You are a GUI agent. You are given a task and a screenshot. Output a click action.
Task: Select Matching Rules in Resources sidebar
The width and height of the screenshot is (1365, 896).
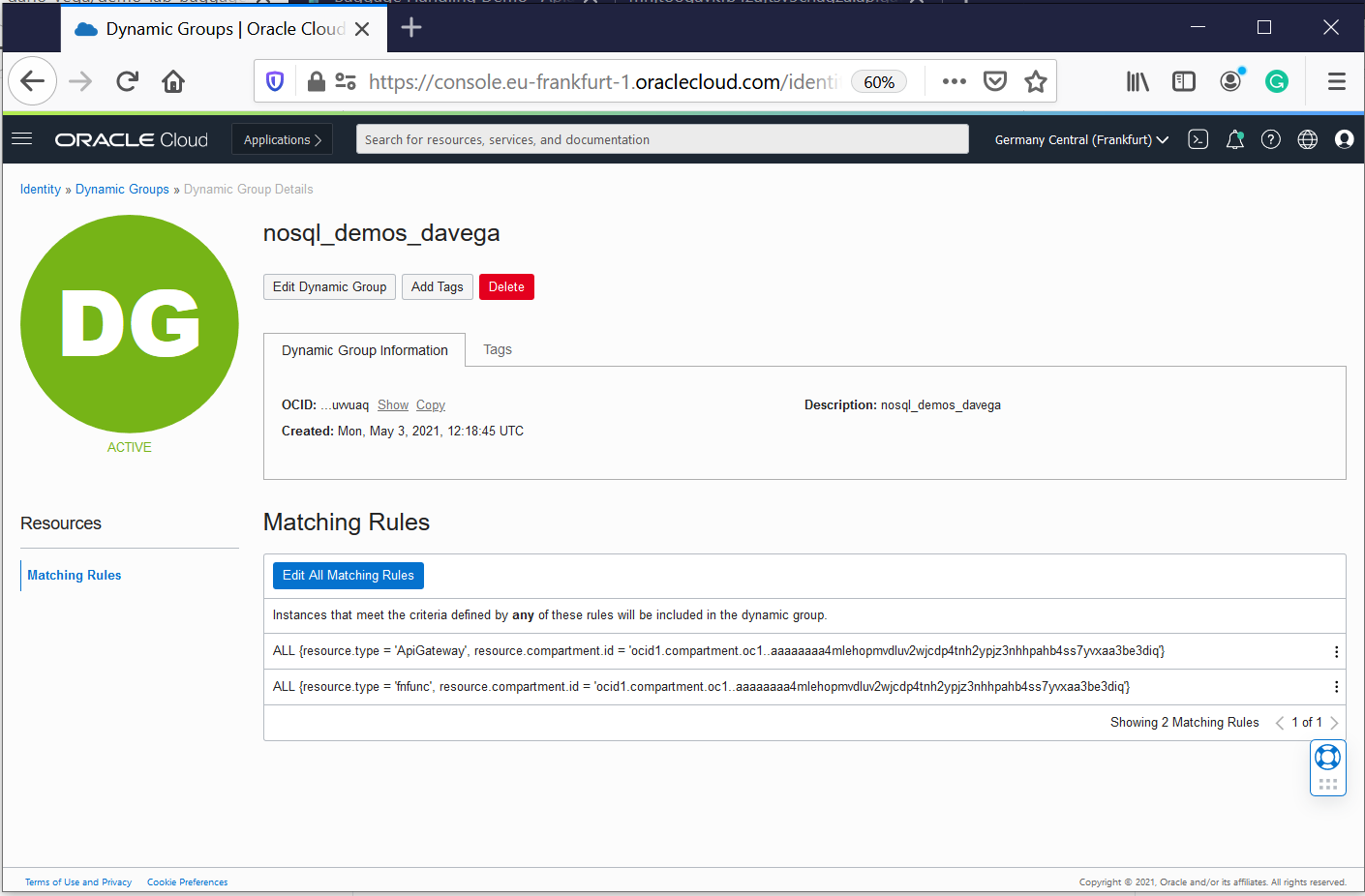[75, 575]
